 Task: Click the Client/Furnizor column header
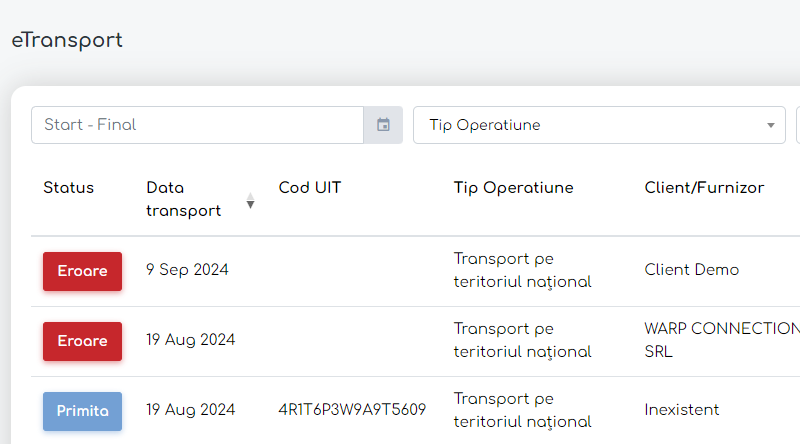pos(704,188)
